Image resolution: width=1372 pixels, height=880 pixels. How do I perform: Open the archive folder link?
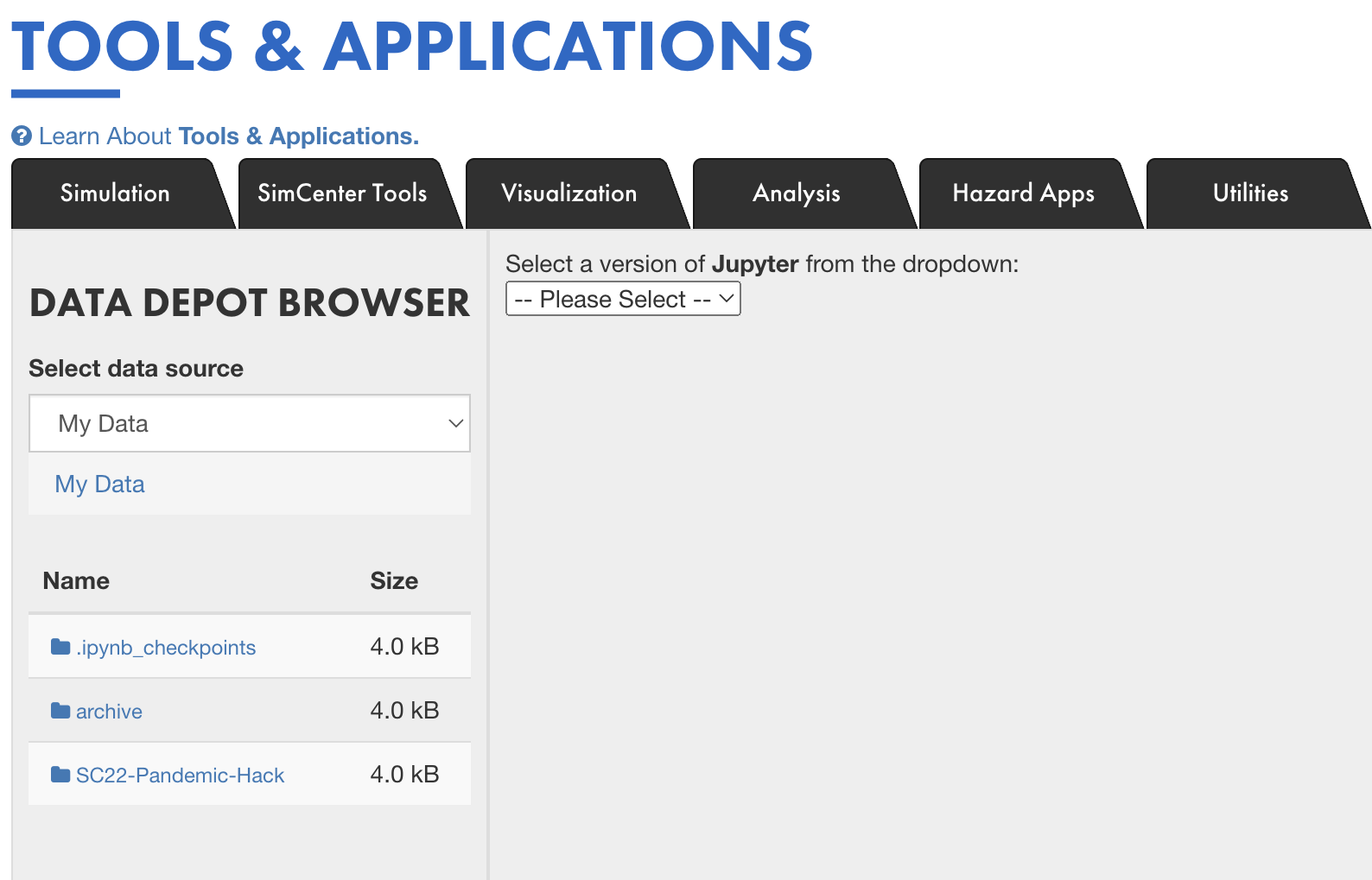(109, 712)
